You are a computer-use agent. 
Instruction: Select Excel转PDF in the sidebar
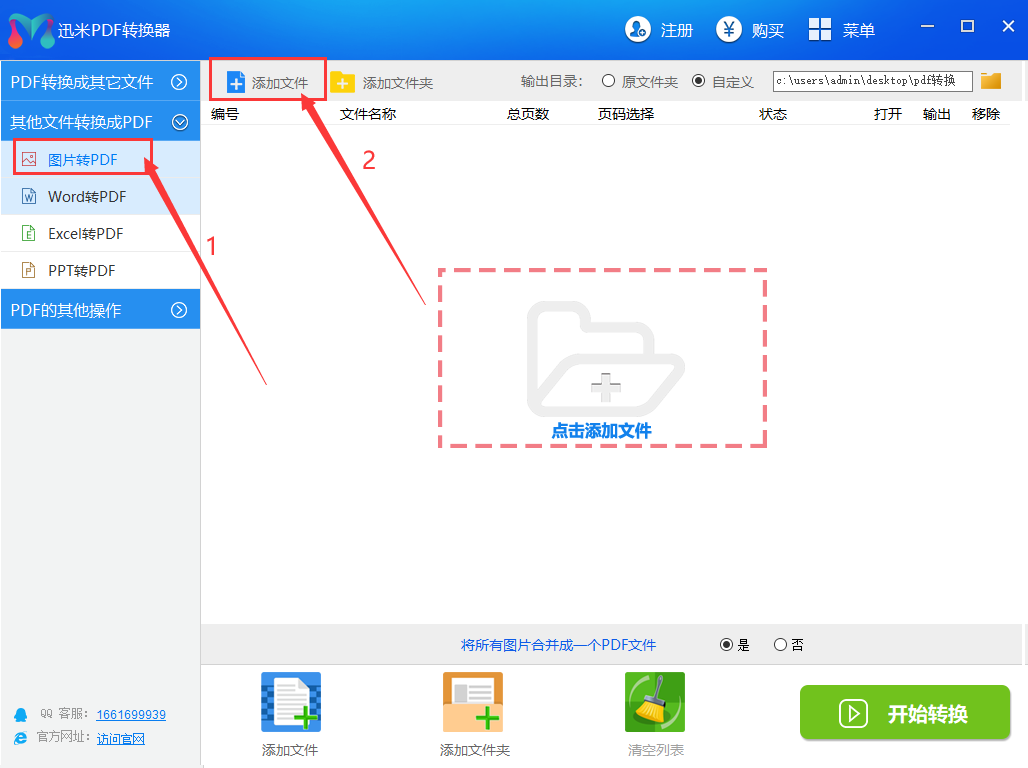86,233
